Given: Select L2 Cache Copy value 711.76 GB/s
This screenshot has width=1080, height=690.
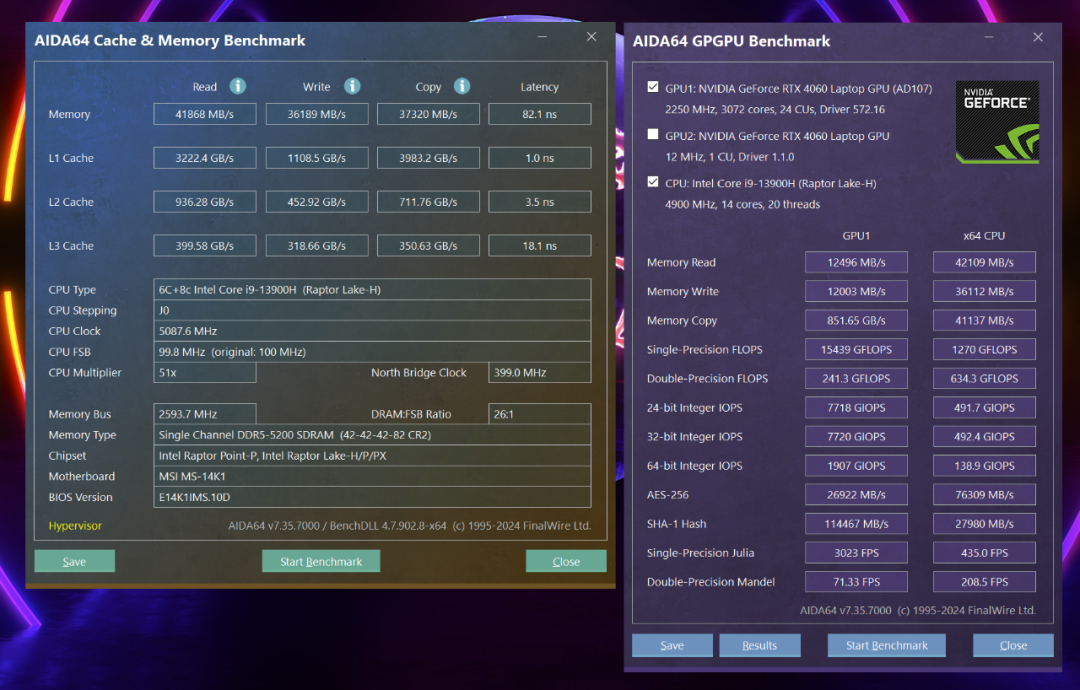Looking at the screenshot, I should (428, 202).
